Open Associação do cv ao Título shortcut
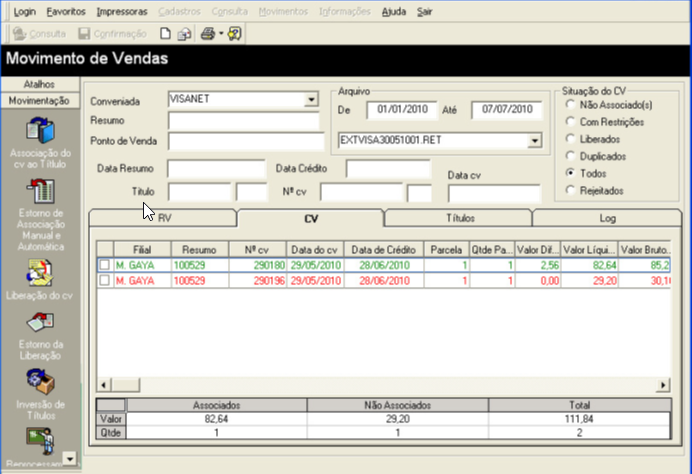This screenshot has width=692, height=474. pyautogui.click(x=40, y=131)
